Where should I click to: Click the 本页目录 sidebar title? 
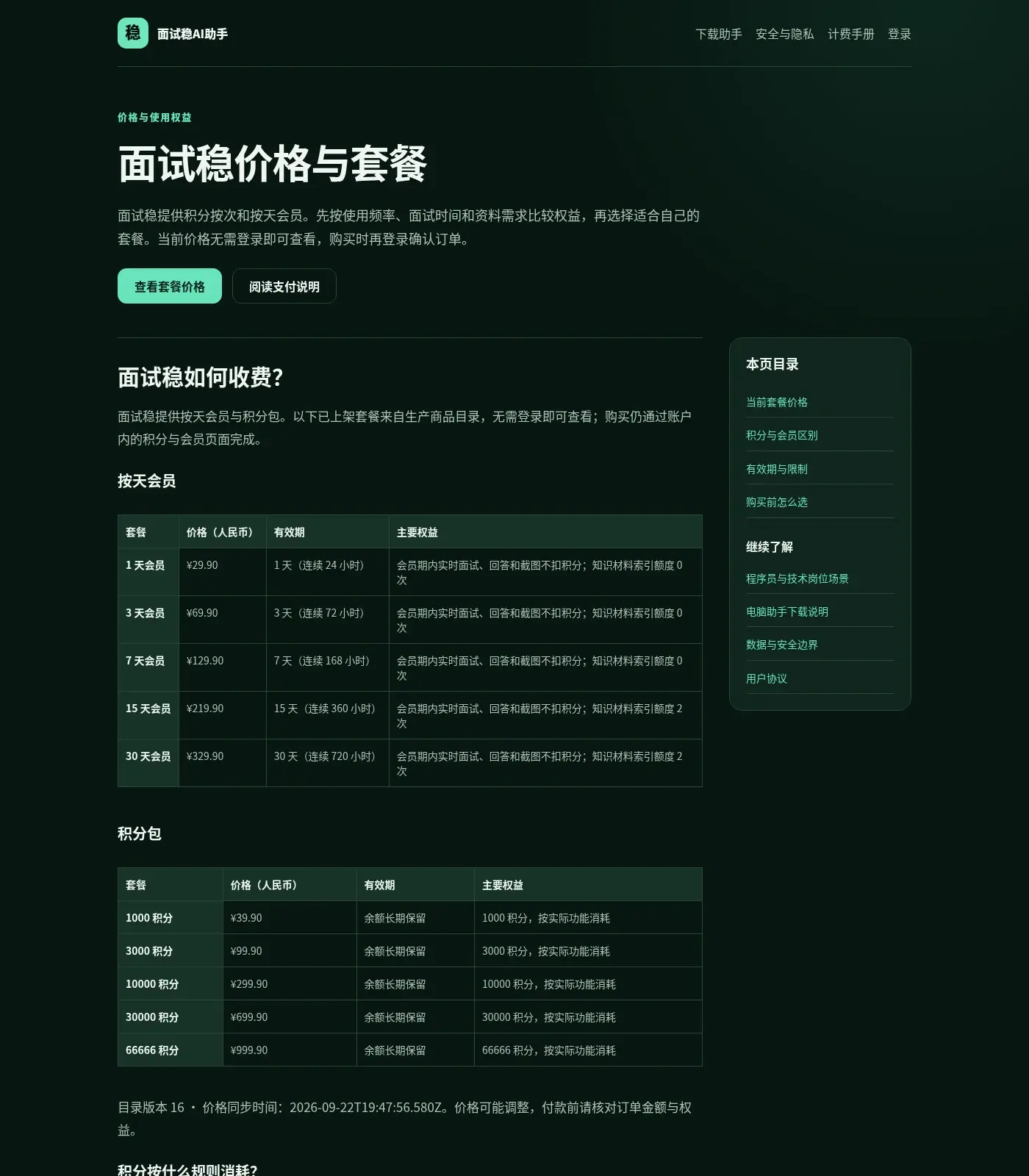coord(772,364)
